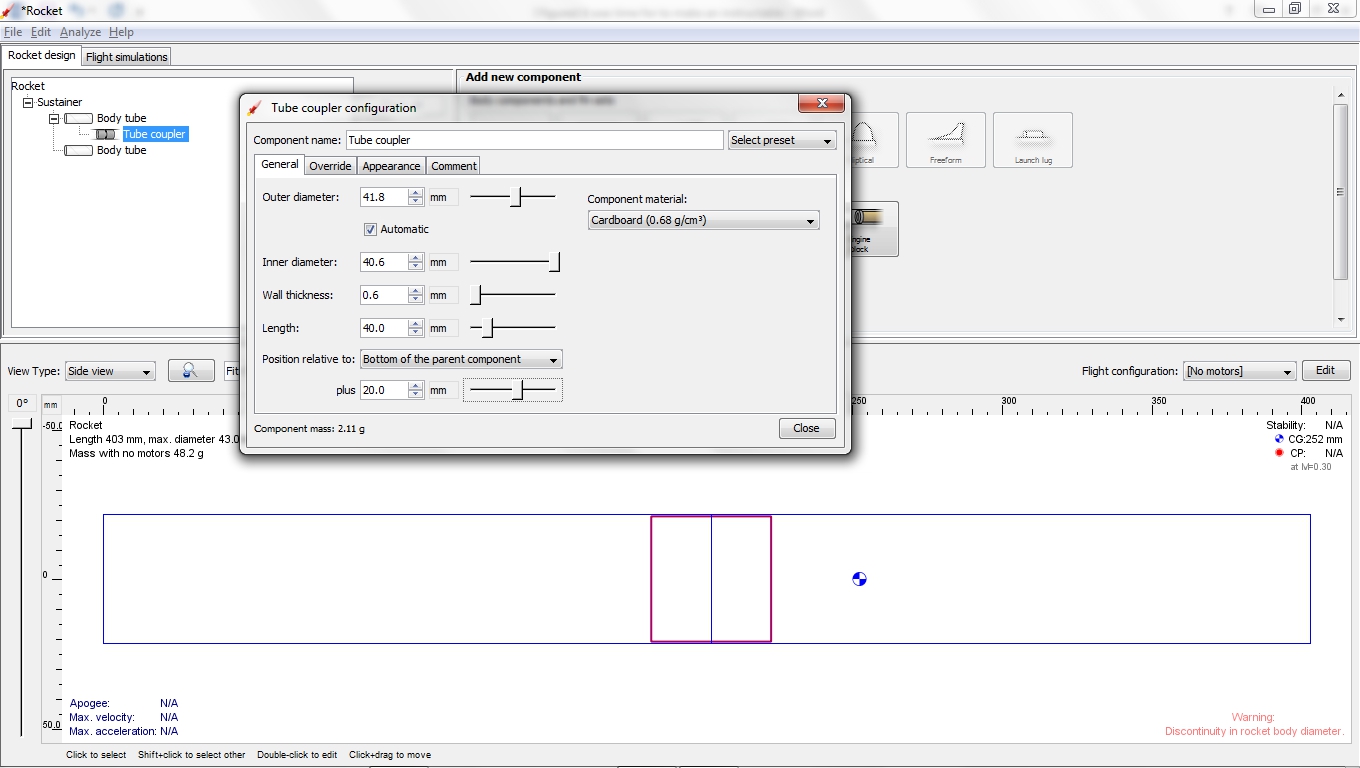Click the position plus offset slider
Screen dimensions: 1360x768
coord(513,390)
